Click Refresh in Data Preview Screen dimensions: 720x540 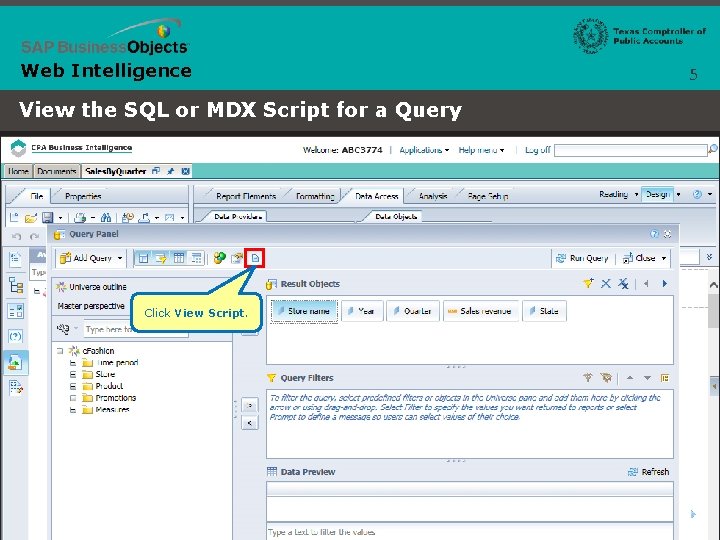pos(648,472)
